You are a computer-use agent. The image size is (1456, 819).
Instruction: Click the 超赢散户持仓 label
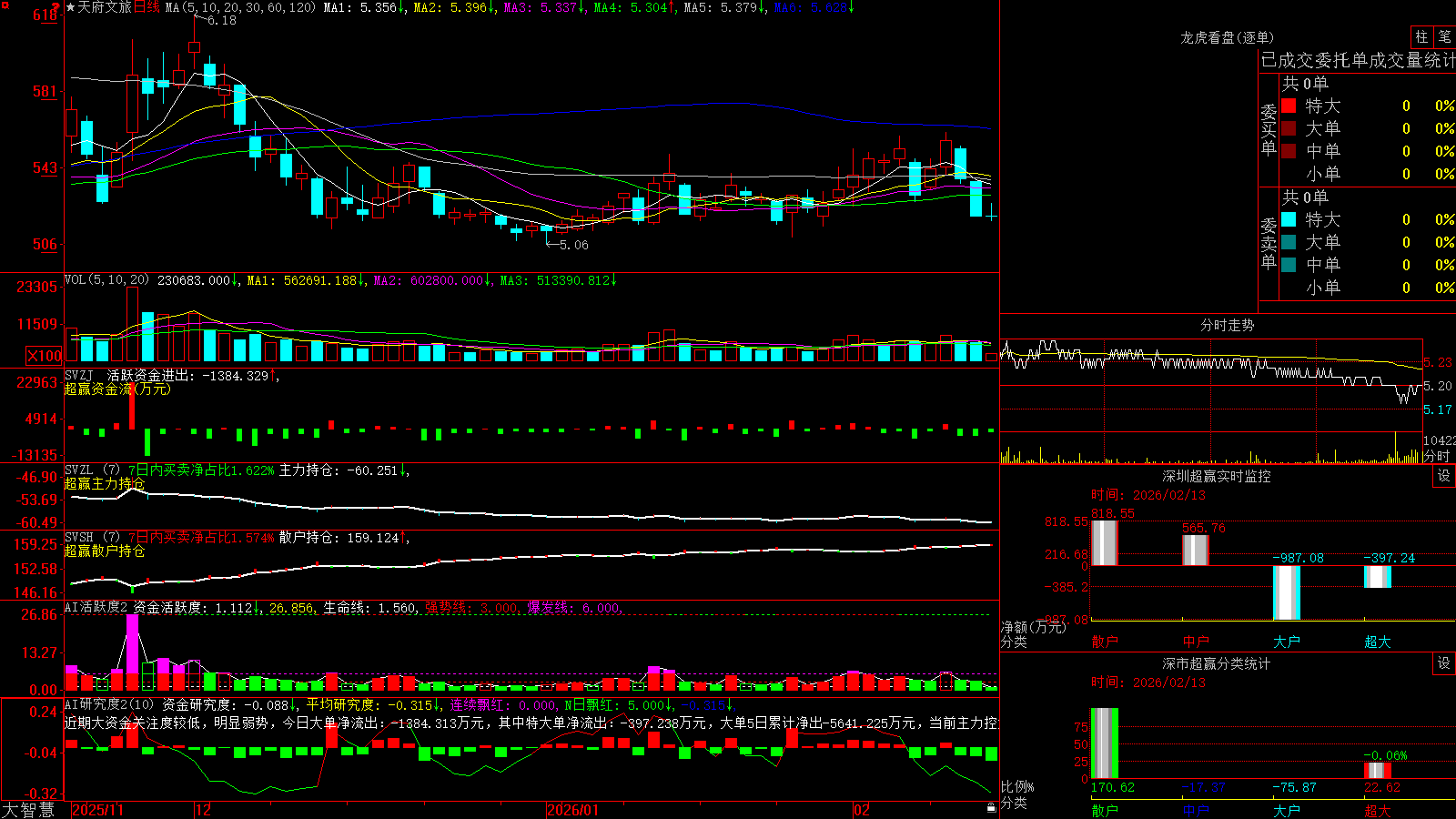pos(105,551)
